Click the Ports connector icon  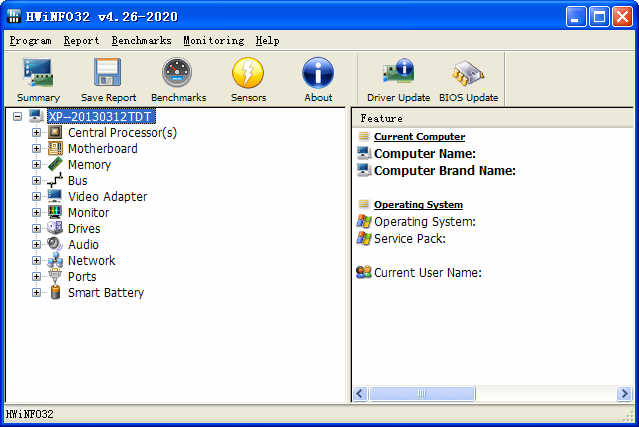tap(55, 276)
